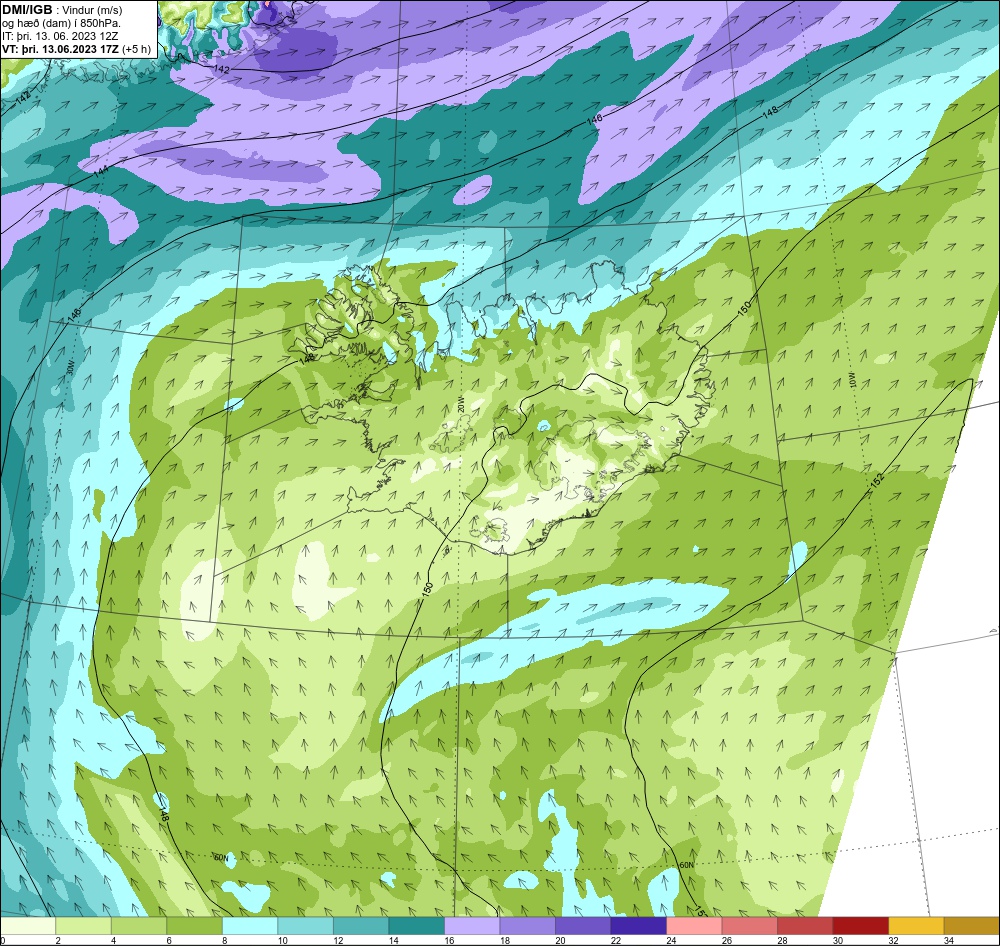This screenshot has width=1000, height=946.
Task: Choose the dark red swatch between 30 and 32
Action: pyautogui.click(x=860, y=925)
